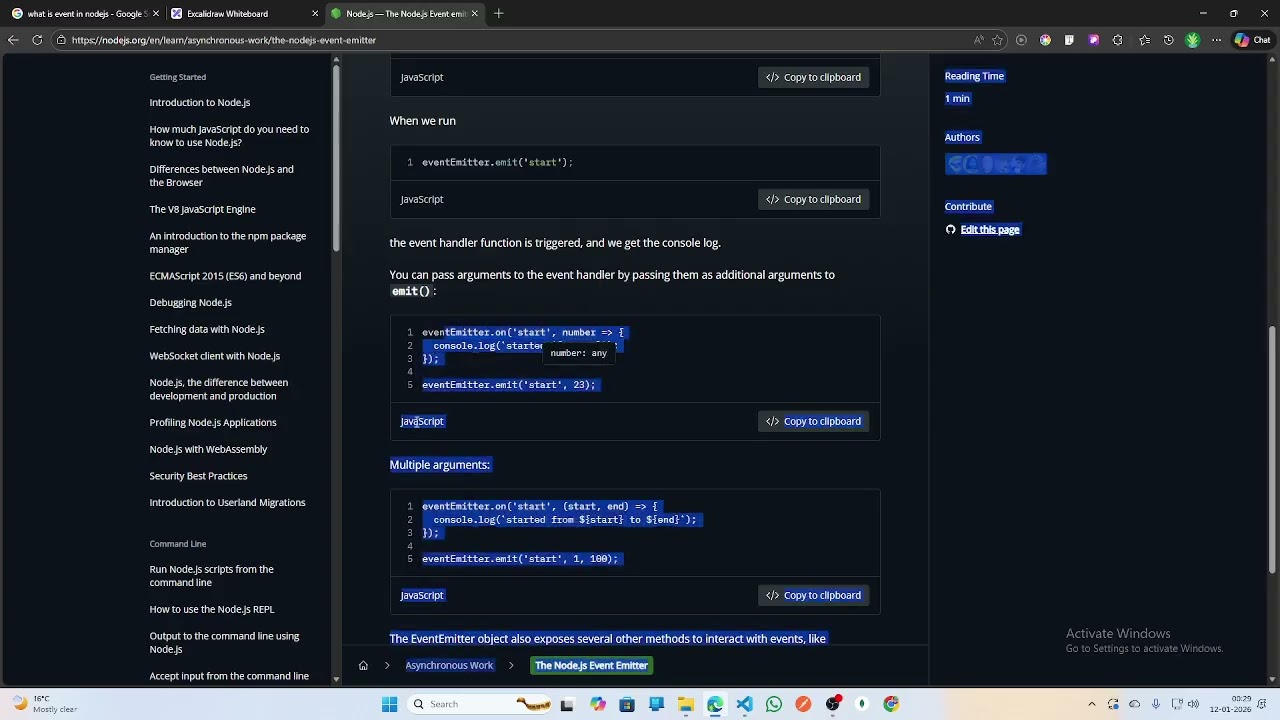Open a new browser tab
Viewport: 1280px width, 720px height.
[498, 14]
